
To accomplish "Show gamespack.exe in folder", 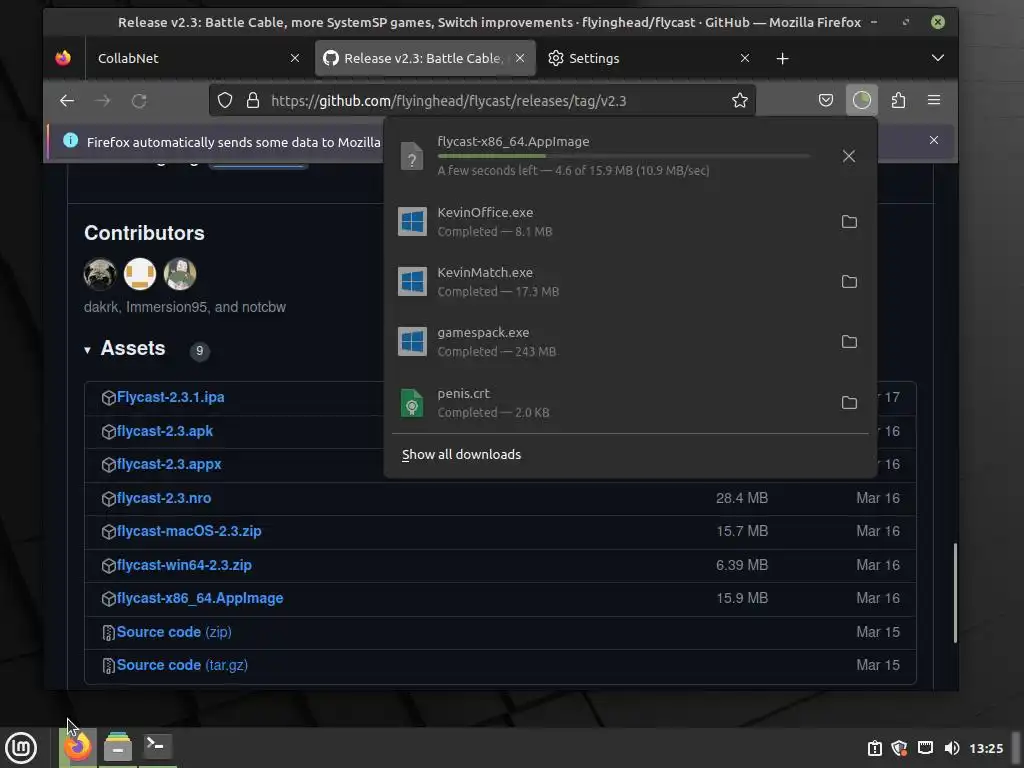I will (849, 342).
